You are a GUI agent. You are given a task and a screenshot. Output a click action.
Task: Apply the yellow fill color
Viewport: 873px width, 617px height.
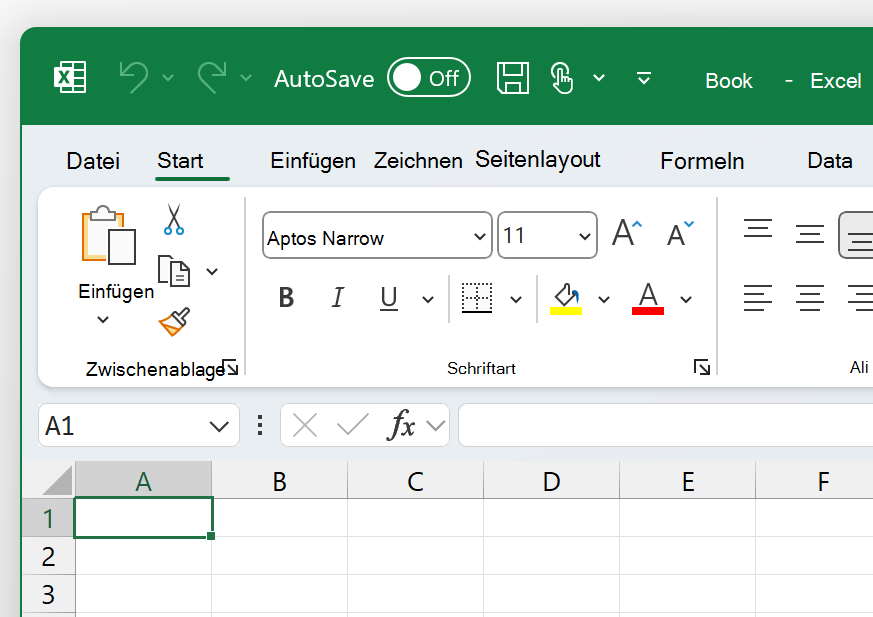tap(566, 298)
